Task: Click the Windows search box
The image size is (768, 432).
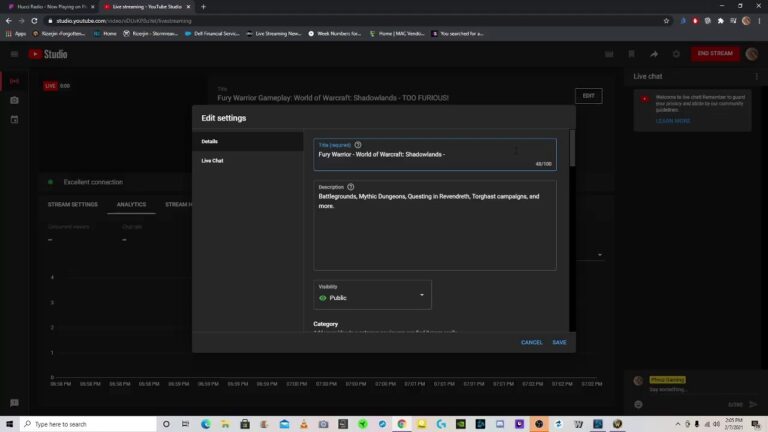Action: [x=88, y=424]
